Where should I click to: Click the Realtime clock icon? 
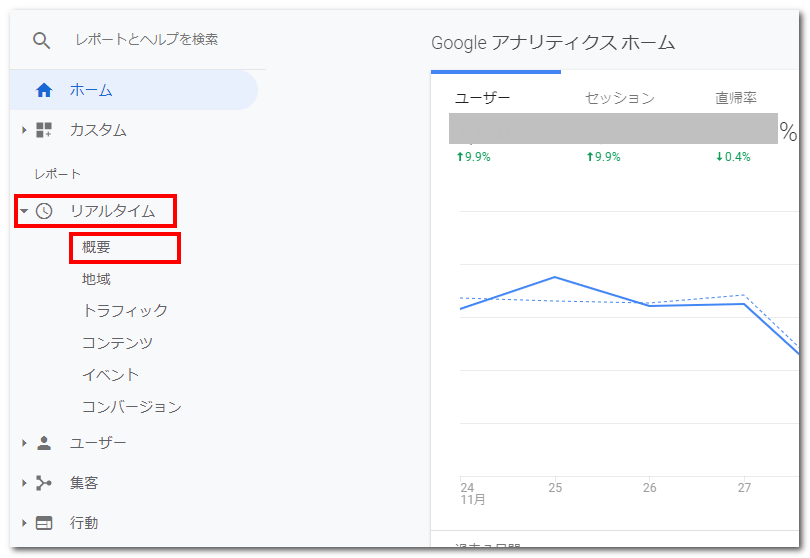pyautogui.click(x=43, y=211)
